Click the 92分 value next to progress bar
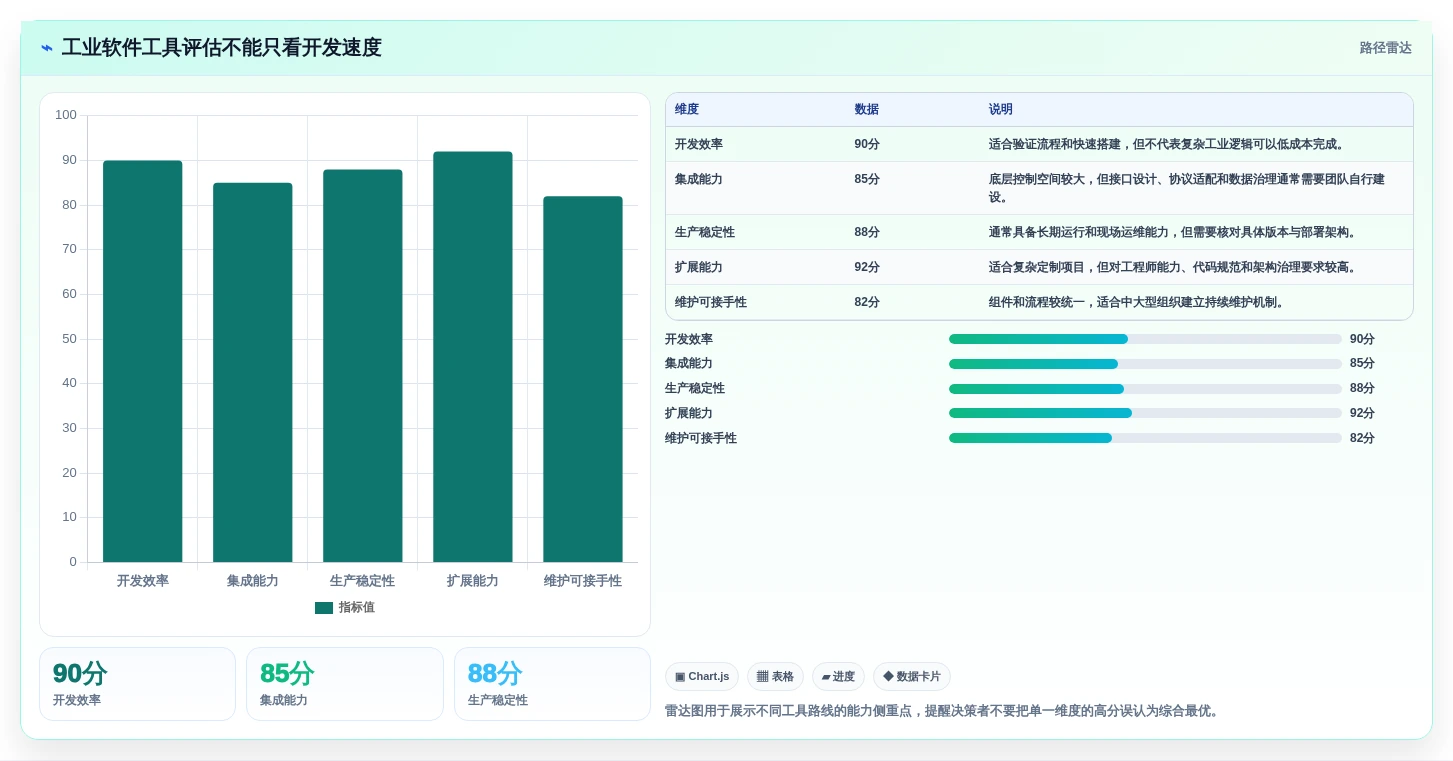The width and height of the screenshot is (1453, 761). click(x=1362, y=413)
